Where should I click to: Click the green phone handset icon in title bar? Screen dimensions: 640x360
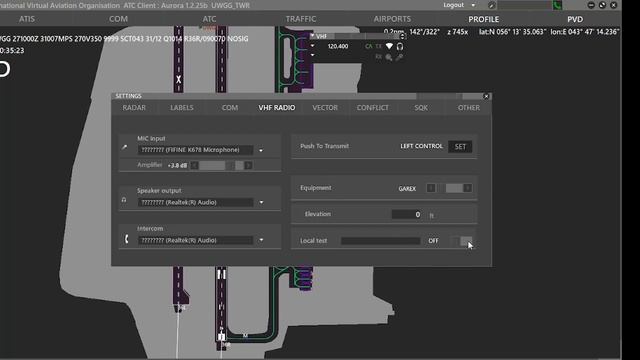[557, 5]
